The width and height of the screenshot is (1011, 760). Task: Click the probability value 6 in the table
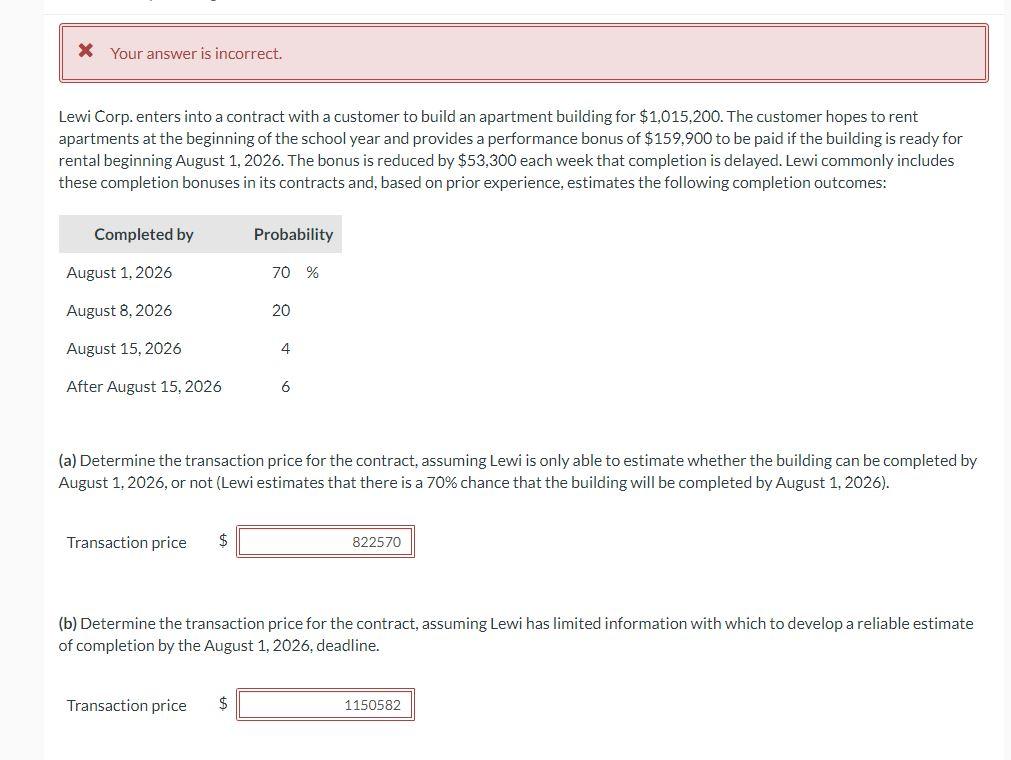pyautogui.click(x=286, y=386)
